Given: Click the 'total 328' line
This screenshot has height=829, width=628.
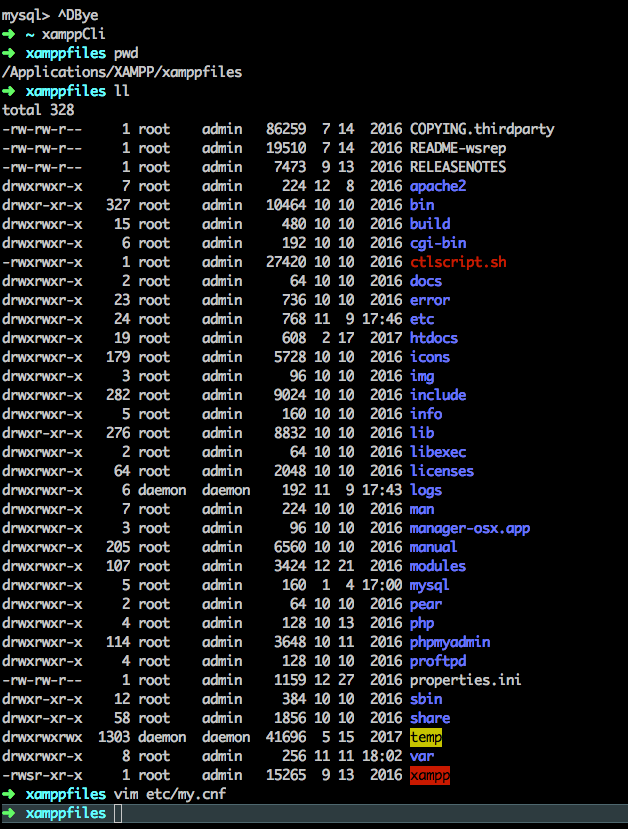Looking at the screenshot, I should [38, 110].
